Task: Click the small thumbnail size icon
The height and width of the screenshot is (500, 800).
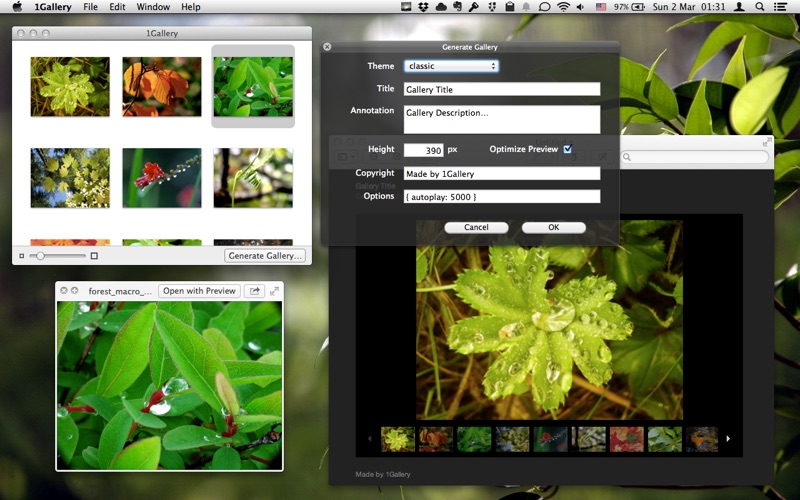Action: coord(22,256)
